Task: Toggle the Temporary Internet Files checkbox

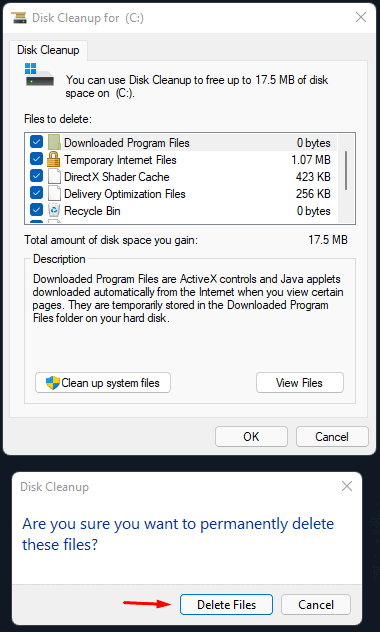Action: point(36,160)
